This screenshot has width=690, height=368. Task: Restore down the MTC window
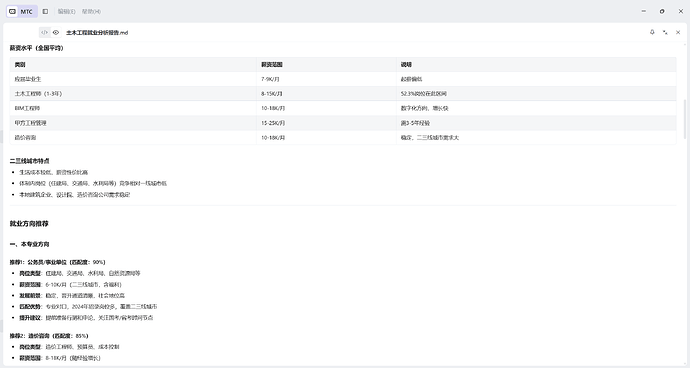click(662, 11)
